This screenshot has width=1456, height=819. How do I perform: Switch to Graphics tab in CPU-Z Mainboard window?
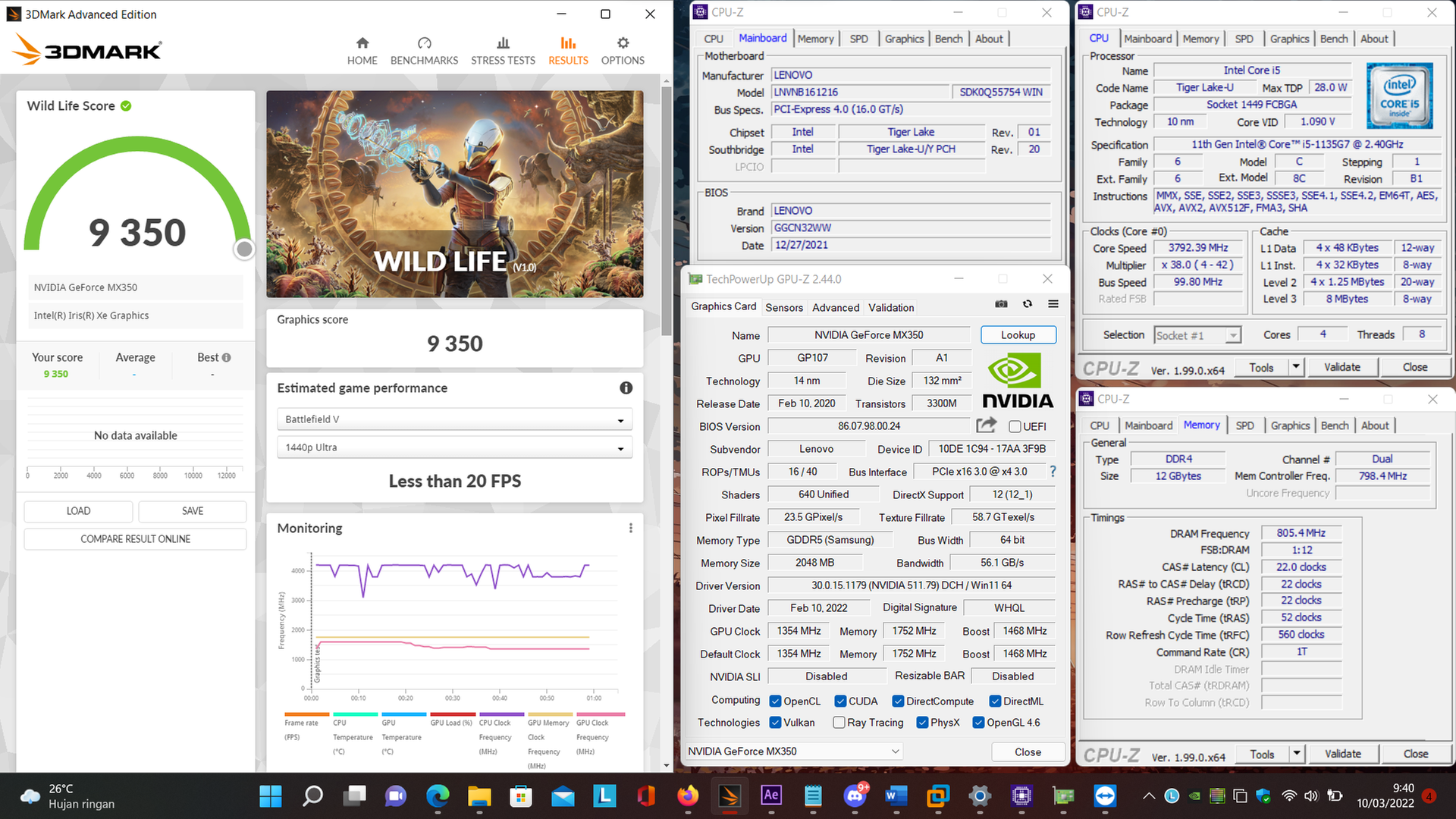(x=904, y=39)
